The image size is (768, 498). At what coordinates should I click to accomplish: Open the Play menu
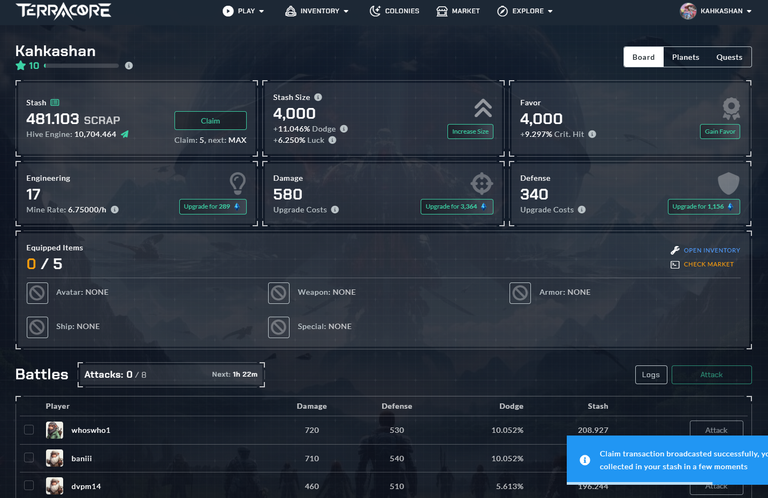pos(243,11)
